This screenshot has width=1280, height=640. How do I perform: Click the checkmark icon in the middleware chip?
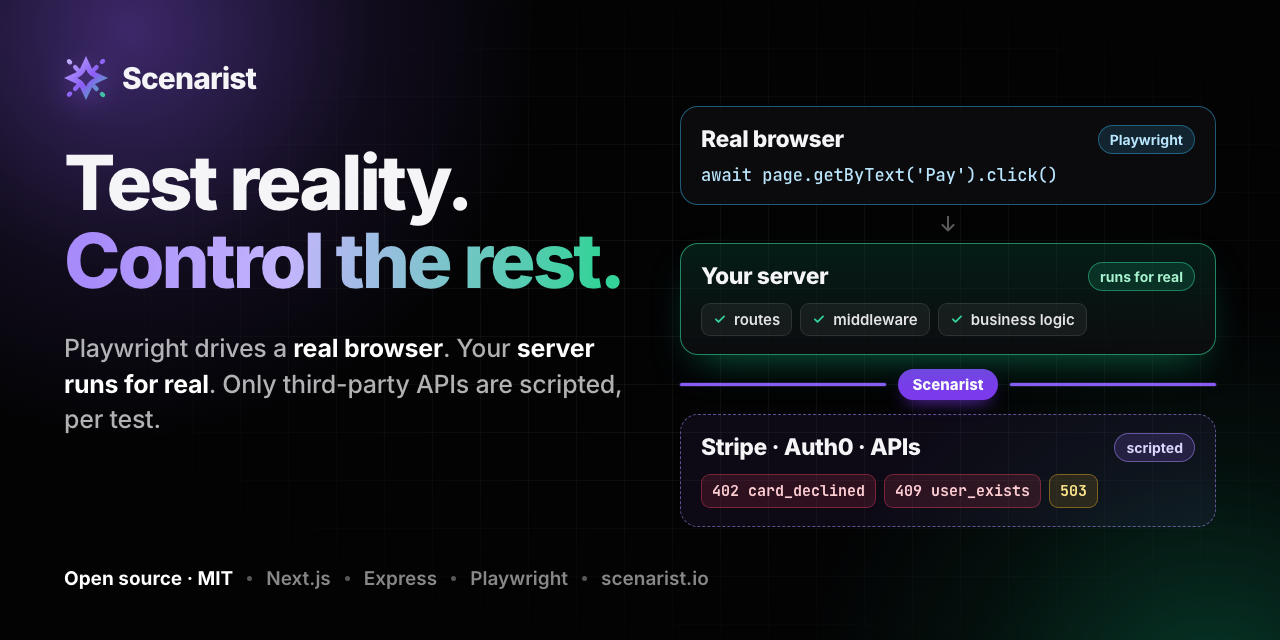click(819, 320)
